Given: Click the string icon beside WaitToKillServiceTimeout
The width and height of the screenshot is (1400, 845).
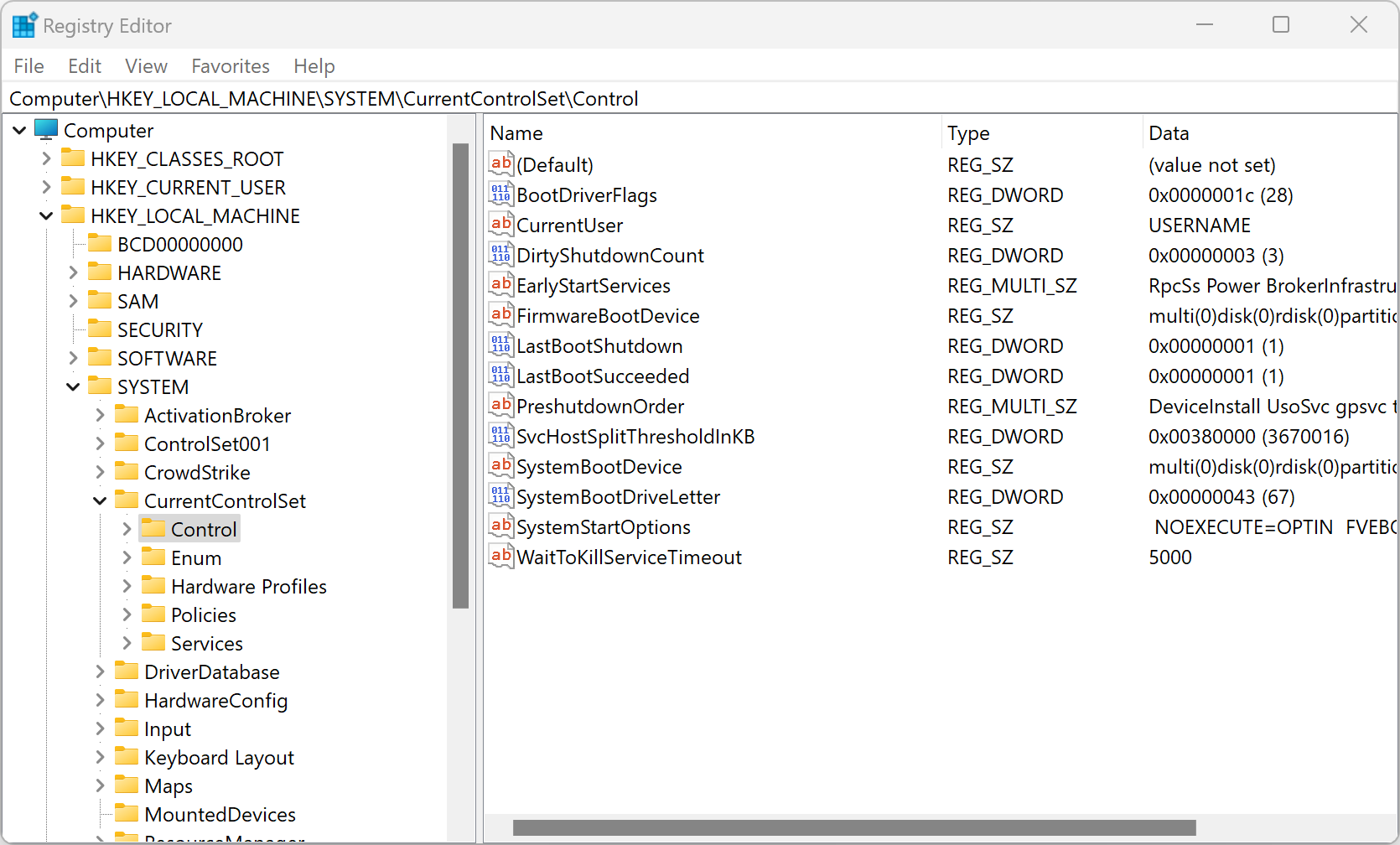Looking at the screenshot, I should 500,557.
